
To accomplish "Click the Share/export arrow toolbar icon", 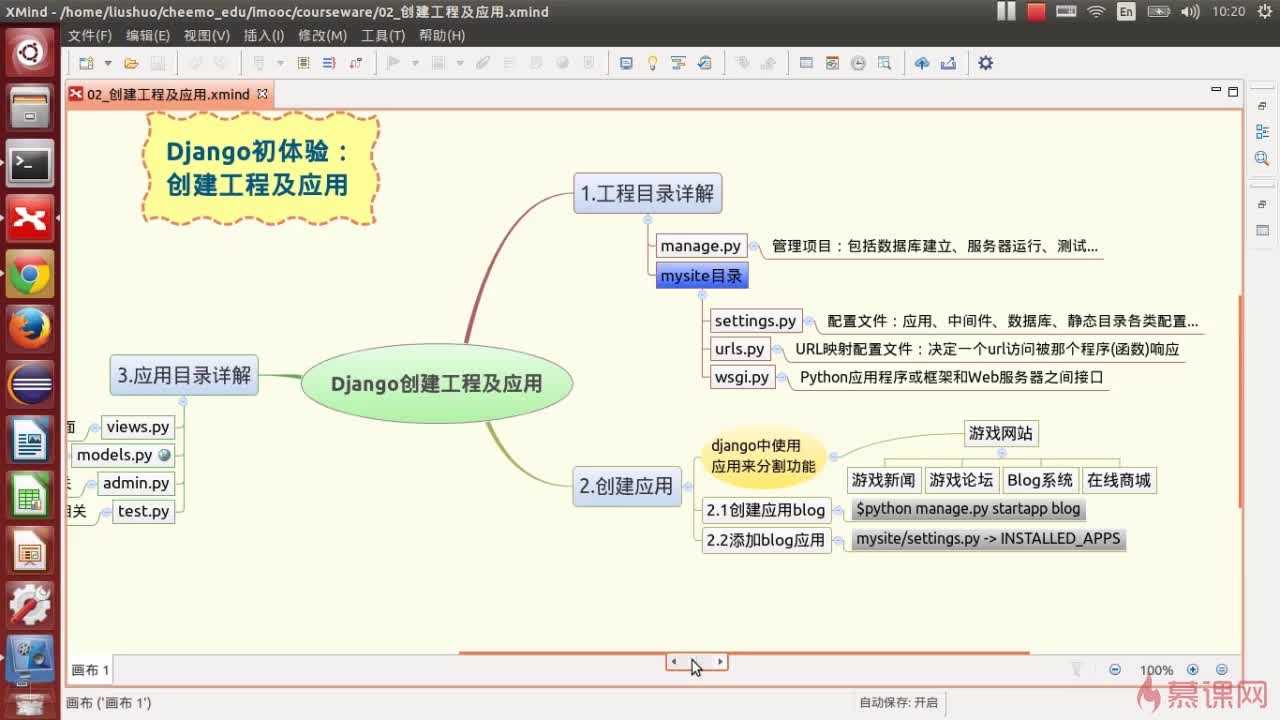I will (948, 63).
